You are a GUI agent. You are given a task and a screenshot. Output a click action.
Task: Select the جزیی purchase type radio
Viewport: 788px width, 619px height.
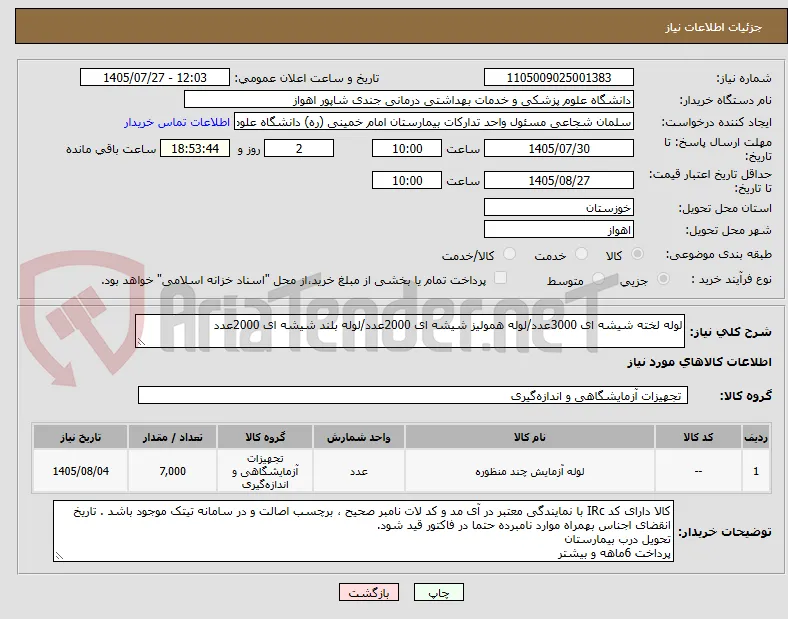[663, 278]
